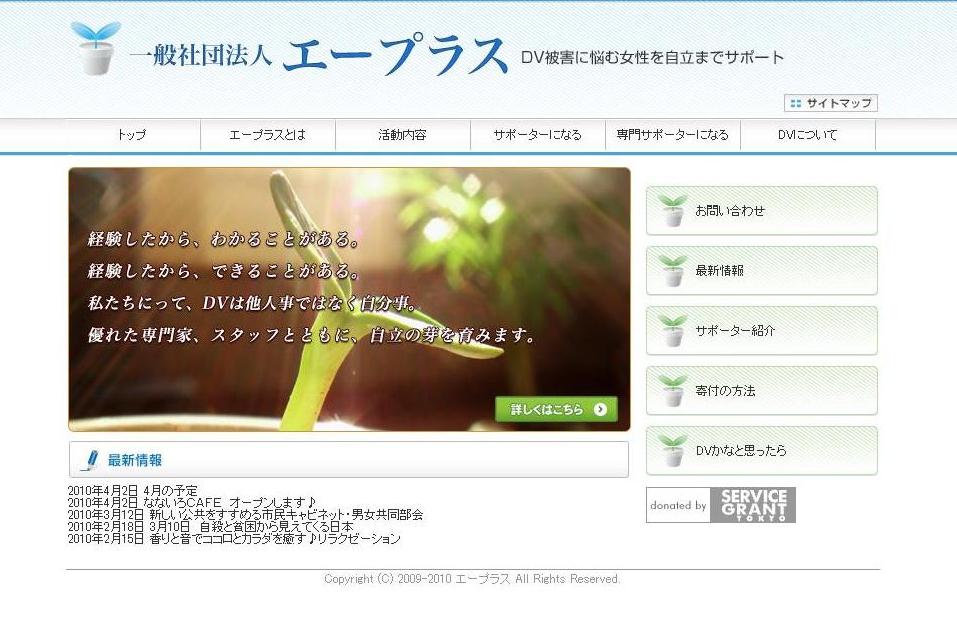
Task: Click the sitemap grid icon
Action: coord(796,103)
